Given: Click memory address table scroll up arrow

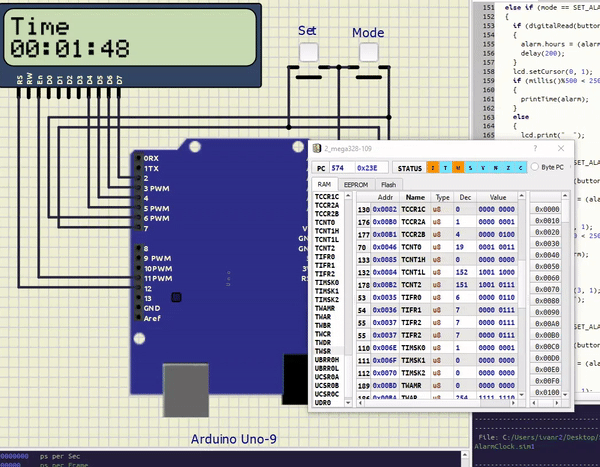Looking at the screenshot, I should [x=565, y=196].
